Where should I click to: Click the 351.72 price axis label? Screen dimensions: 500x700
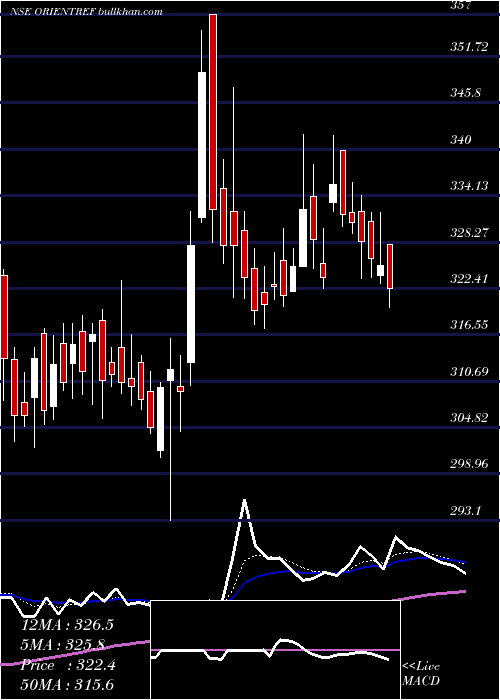click(x=469, y=47)
